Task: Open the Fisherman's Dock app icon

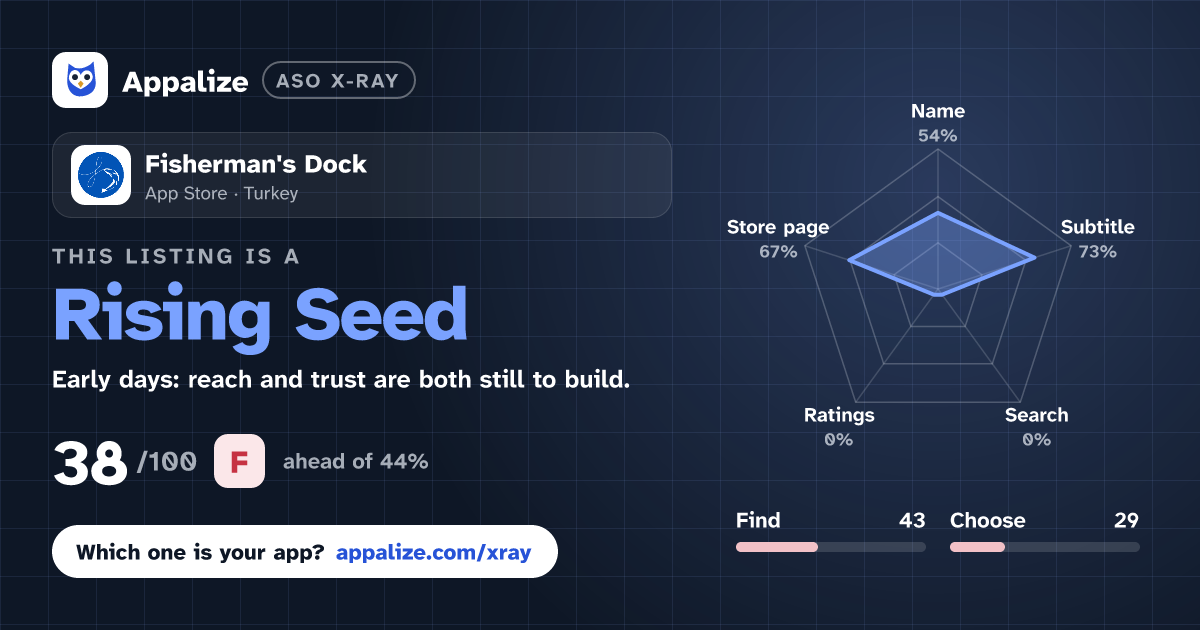Action: point(101,175)
